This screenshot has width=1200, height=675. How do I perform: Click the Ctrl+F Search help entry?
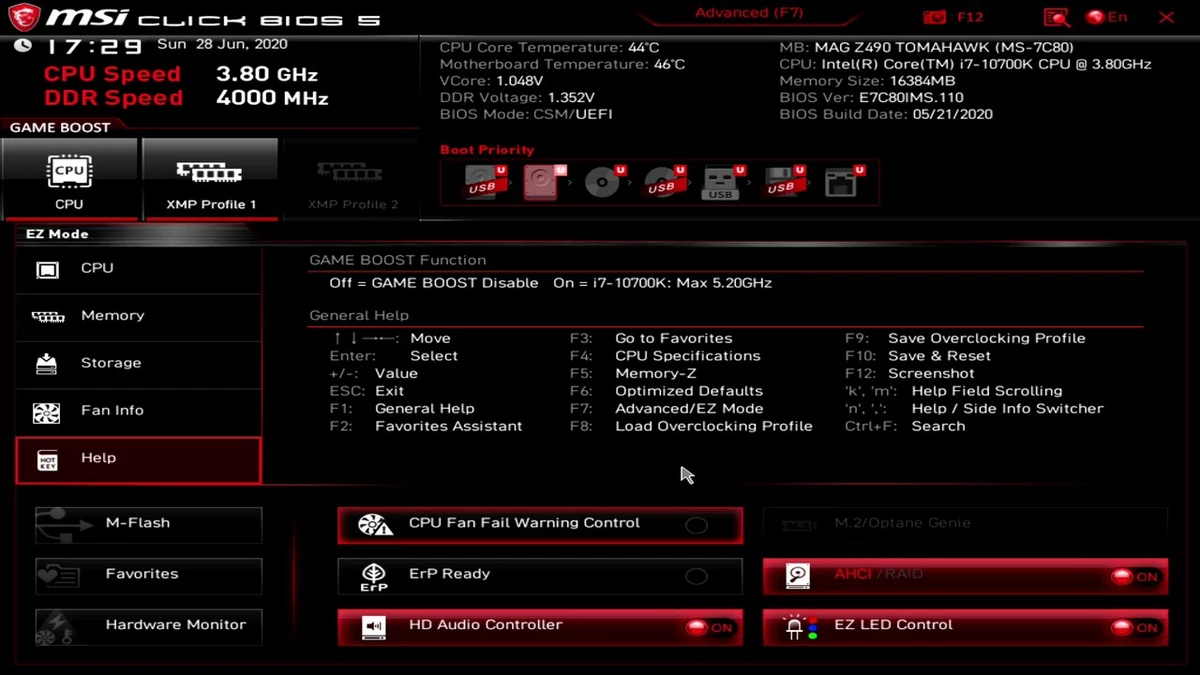(905, 426)
